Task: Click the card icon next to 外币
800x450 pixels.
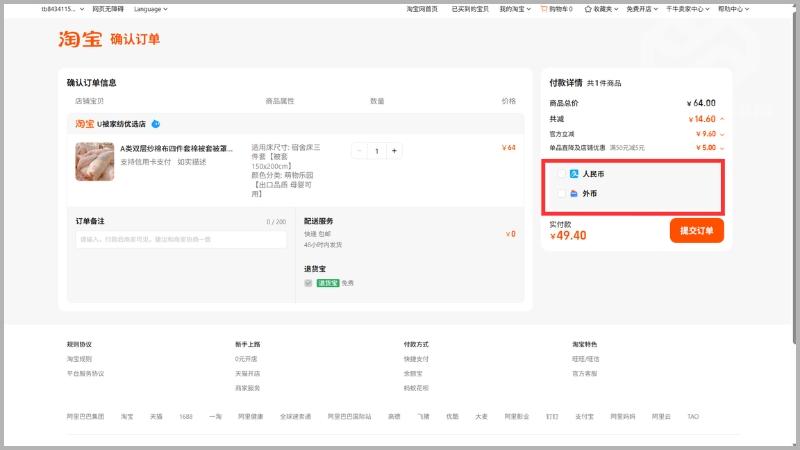Action: click(x=574, y=193)
